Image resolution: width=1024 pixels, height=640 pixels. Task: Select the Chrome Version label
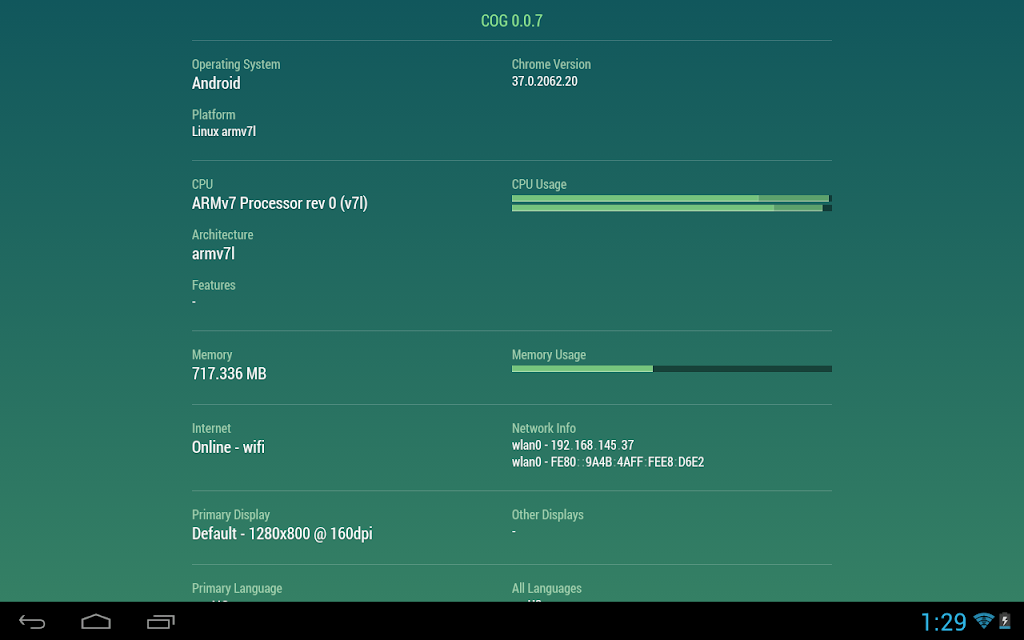pos(551,65)
